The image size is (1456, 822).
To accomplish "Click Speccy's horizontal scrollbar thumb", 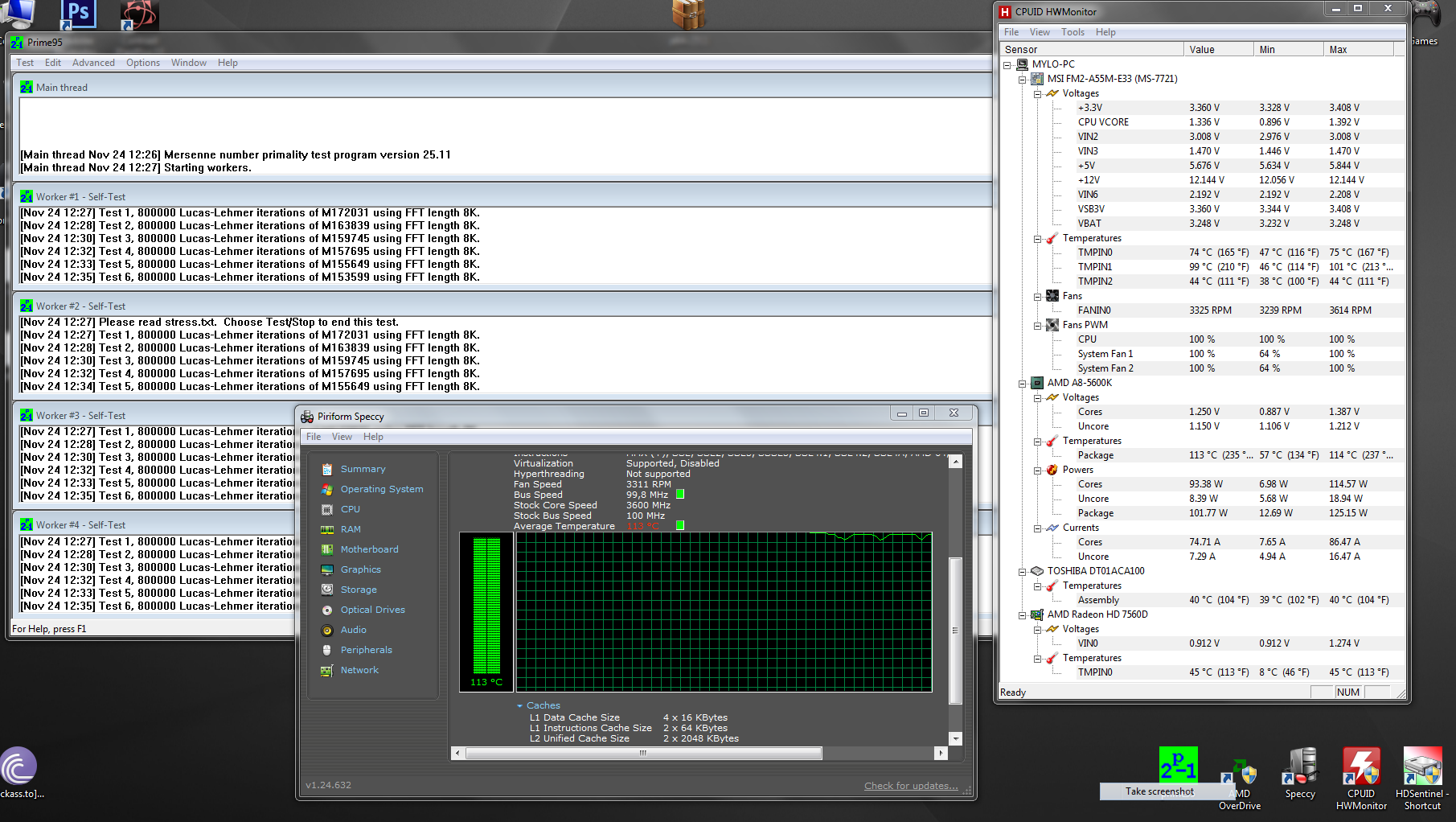I will pos(643,754).
